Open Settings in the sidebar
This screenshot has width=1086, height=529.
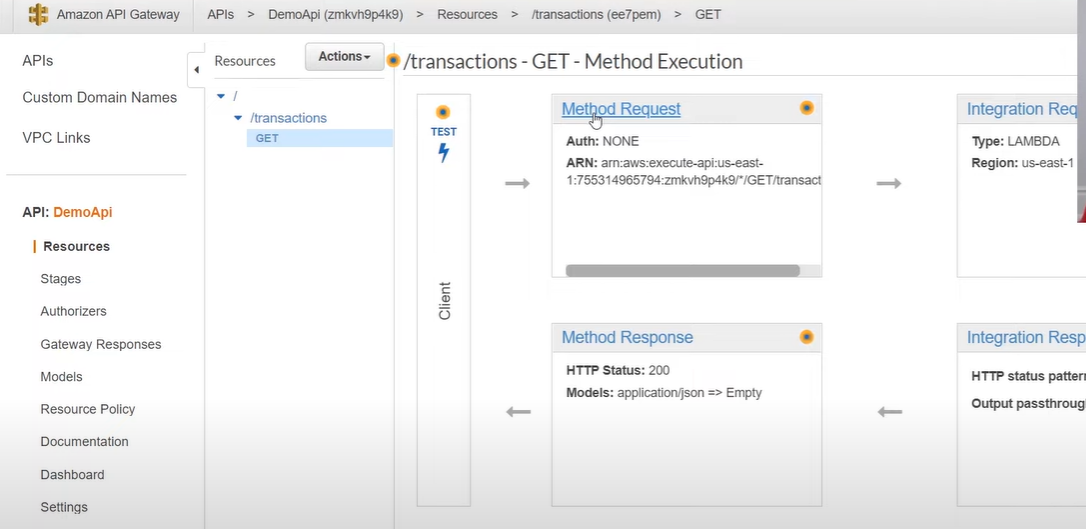64,508
